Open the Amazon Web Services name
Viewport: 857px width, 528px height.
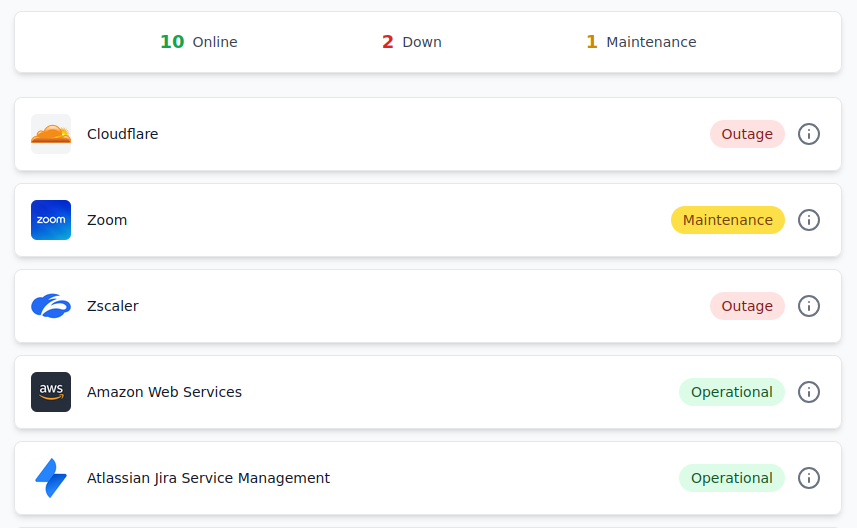tap(164, 392)
